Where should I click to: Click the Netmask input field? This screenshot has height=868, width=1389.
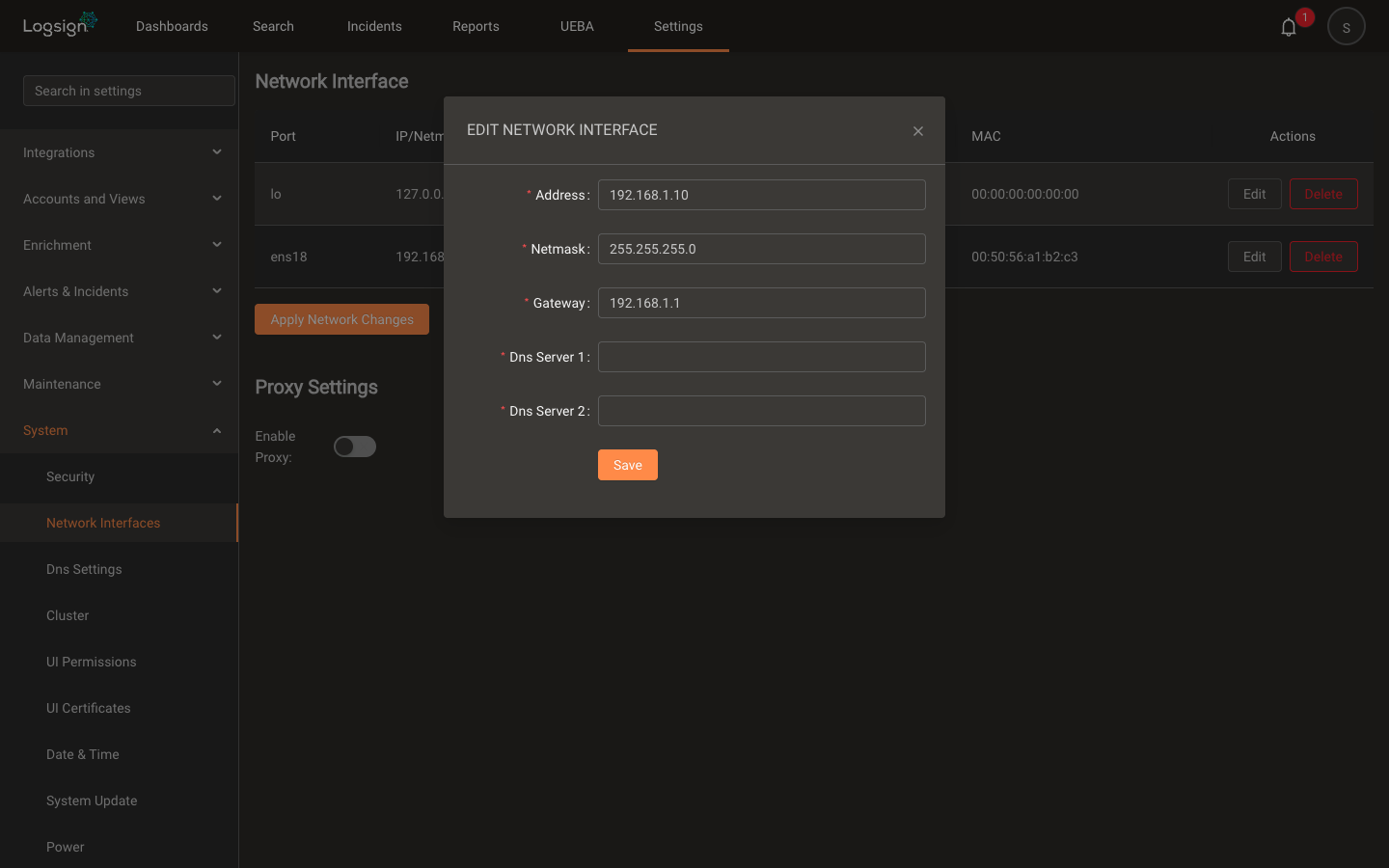(762, 249)
